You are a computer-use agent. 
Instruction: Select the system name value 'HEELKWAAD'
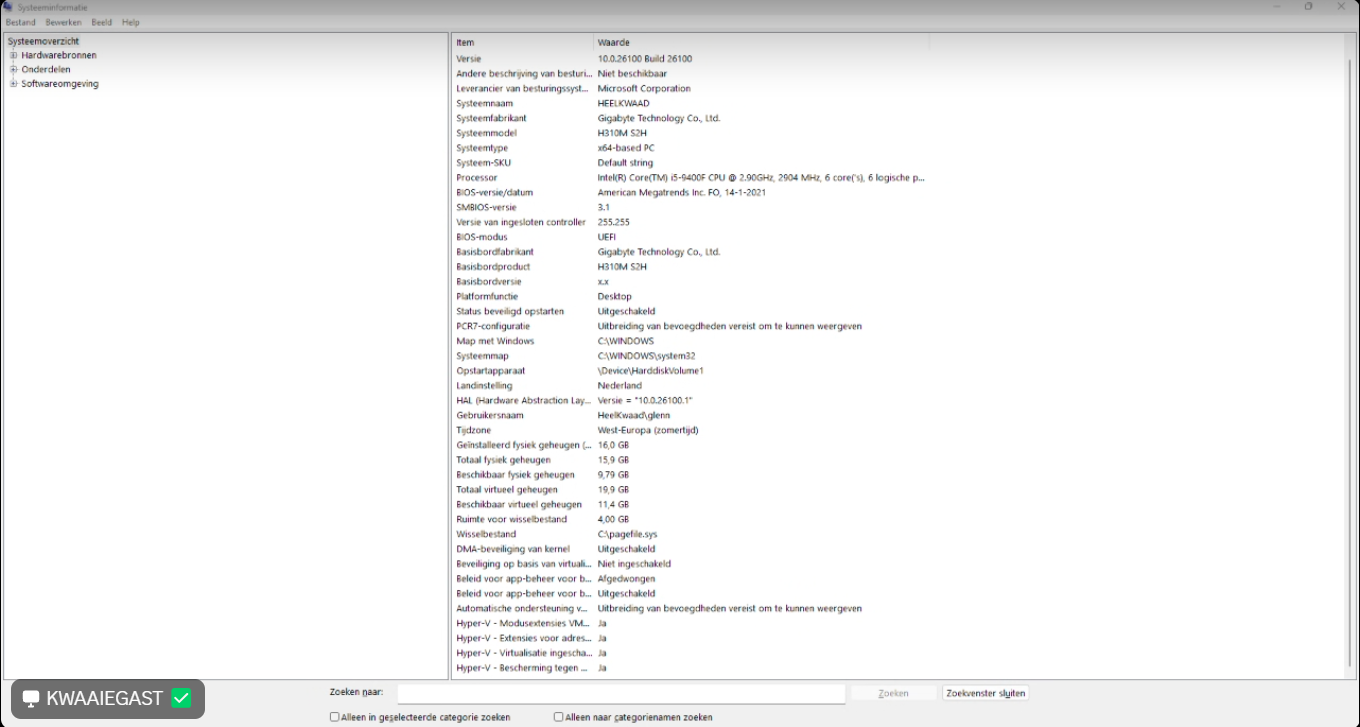pos(623,103)
